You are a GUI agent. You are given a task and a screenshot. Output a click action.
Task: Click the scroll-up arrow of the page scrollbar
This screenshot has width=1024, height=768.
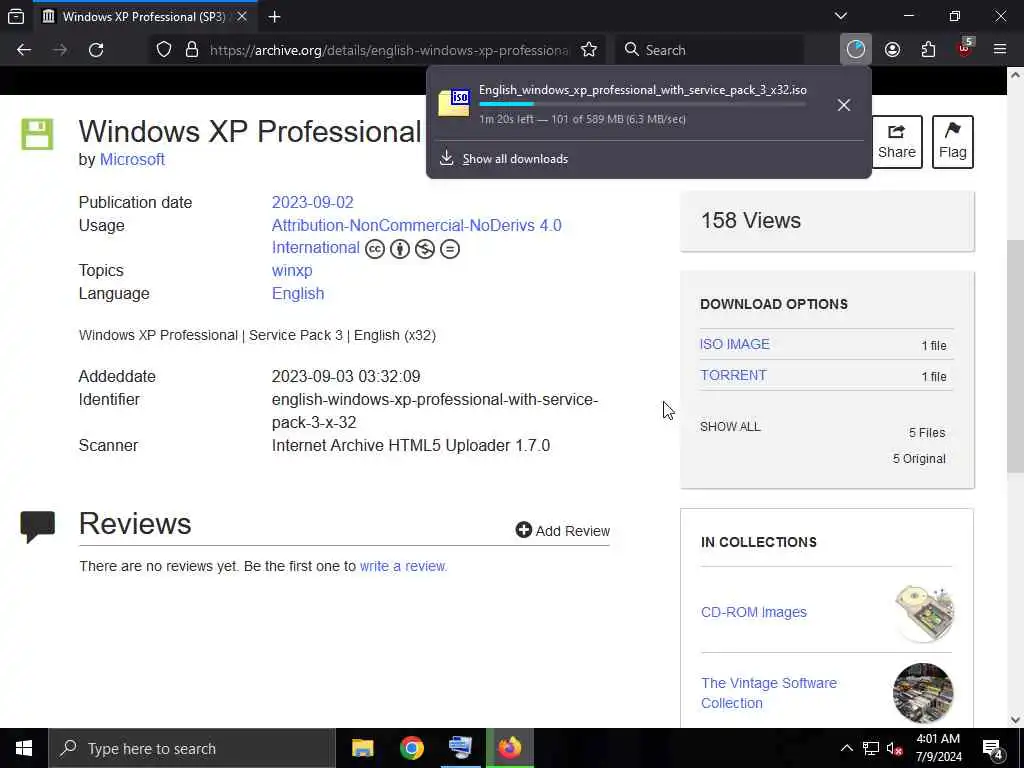[1015, 76]
